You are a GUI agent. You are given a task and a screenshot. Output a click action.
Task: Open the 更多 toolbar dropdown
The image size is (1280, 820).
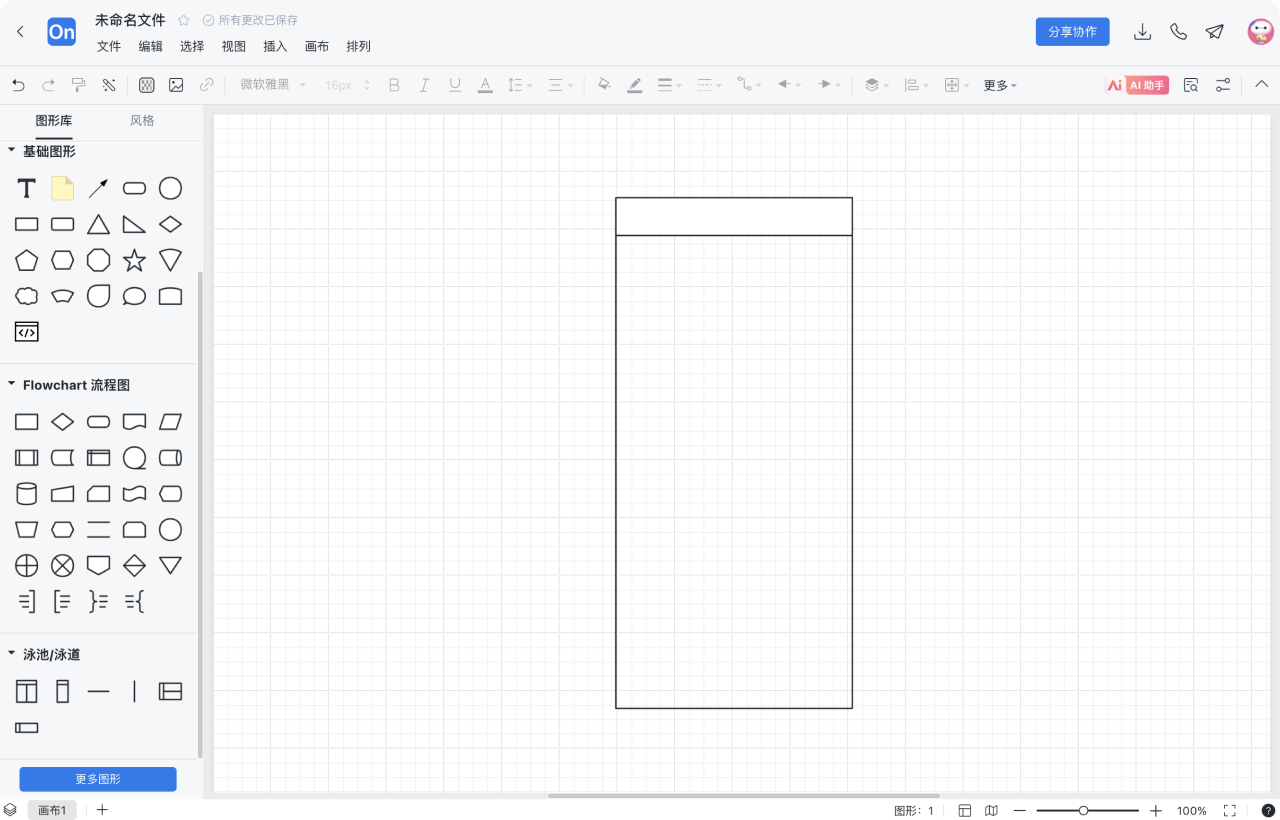pos(999,85)
